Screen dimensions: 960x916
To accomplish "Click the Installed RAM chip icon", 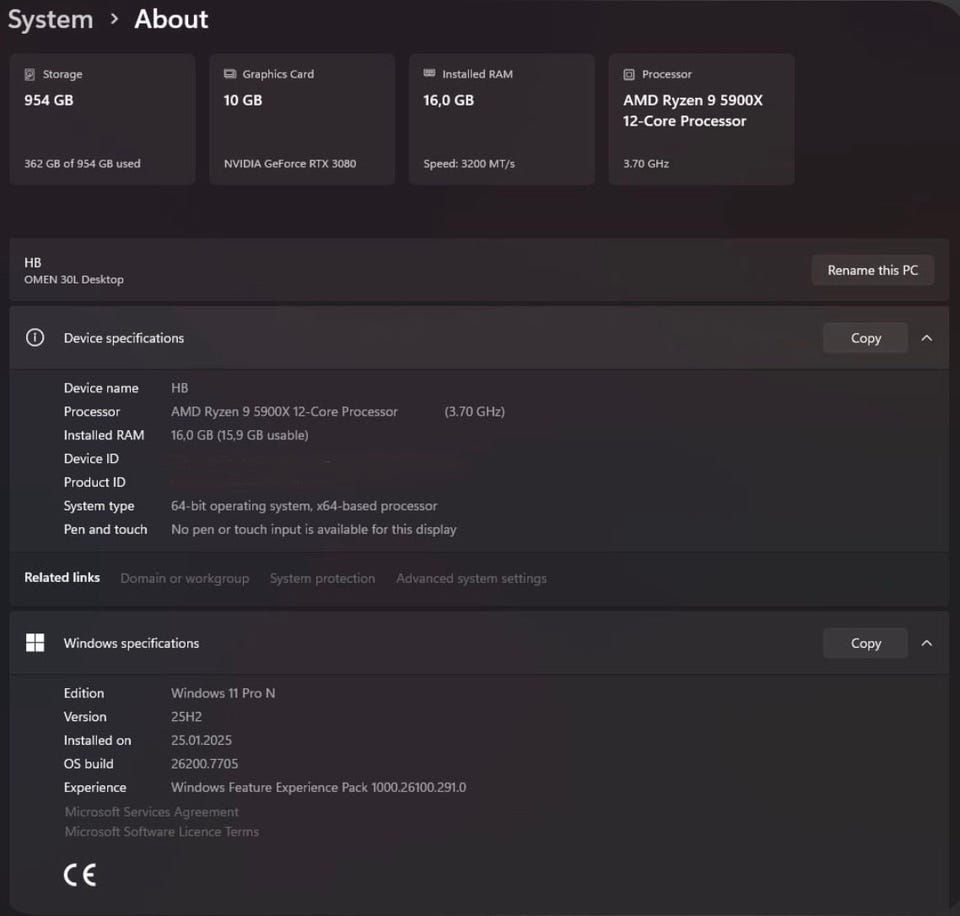I will (429, 73).
